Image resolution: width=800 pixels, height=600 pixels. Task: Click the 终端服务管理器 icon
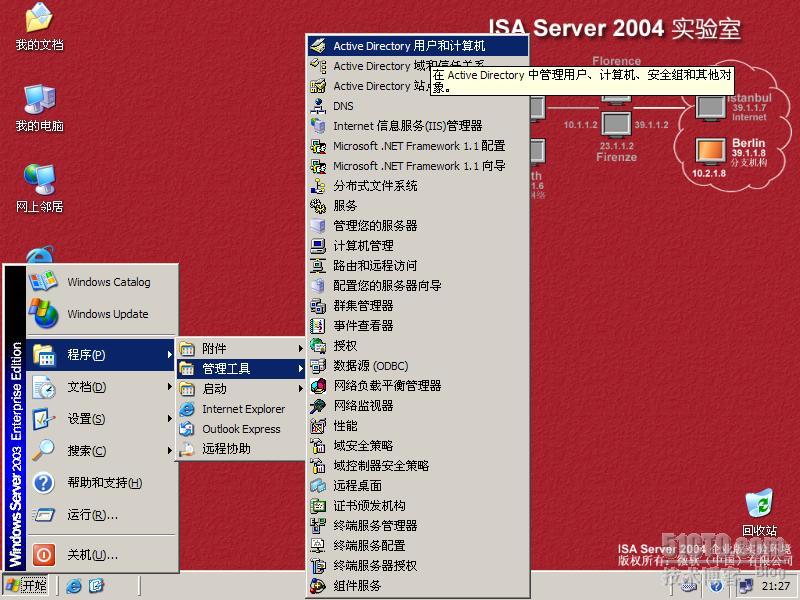pyautogui.click(x=318, y=526)
